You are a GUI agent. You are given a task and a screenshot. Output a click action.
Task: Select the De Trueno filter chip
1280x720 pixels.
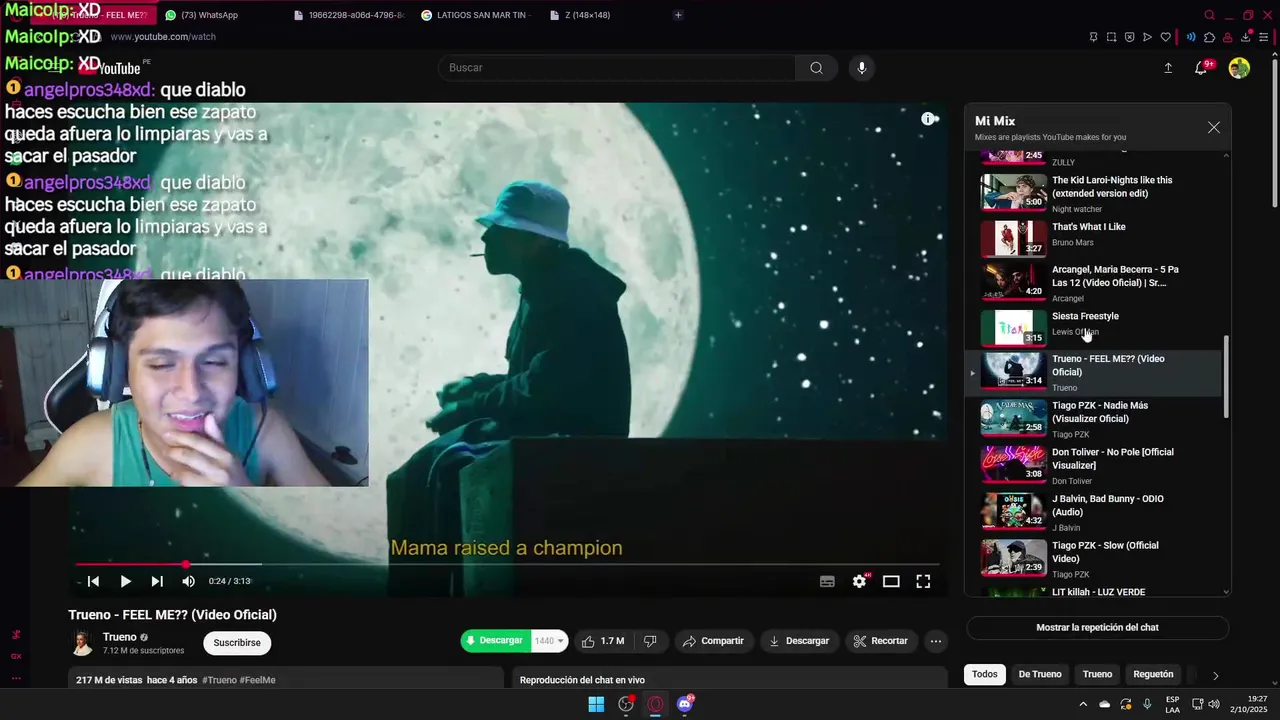[1040, 674]
